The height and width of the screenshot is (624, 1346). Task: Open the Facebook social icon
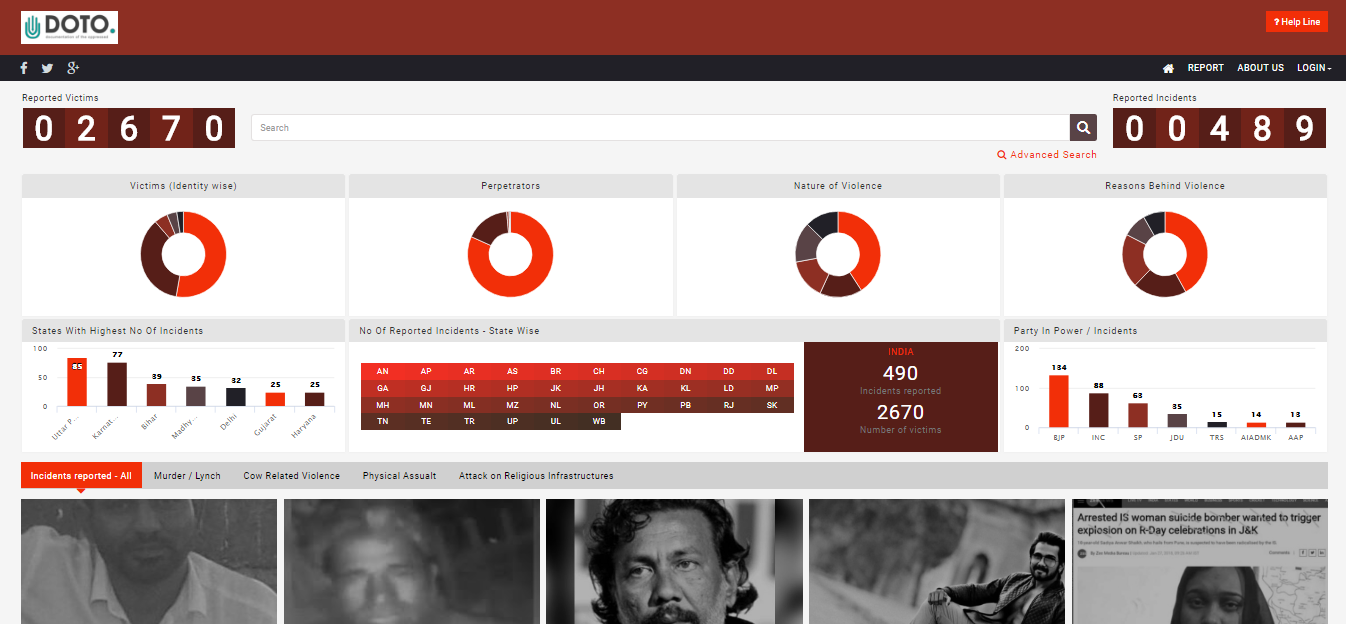tap(24, 68)
